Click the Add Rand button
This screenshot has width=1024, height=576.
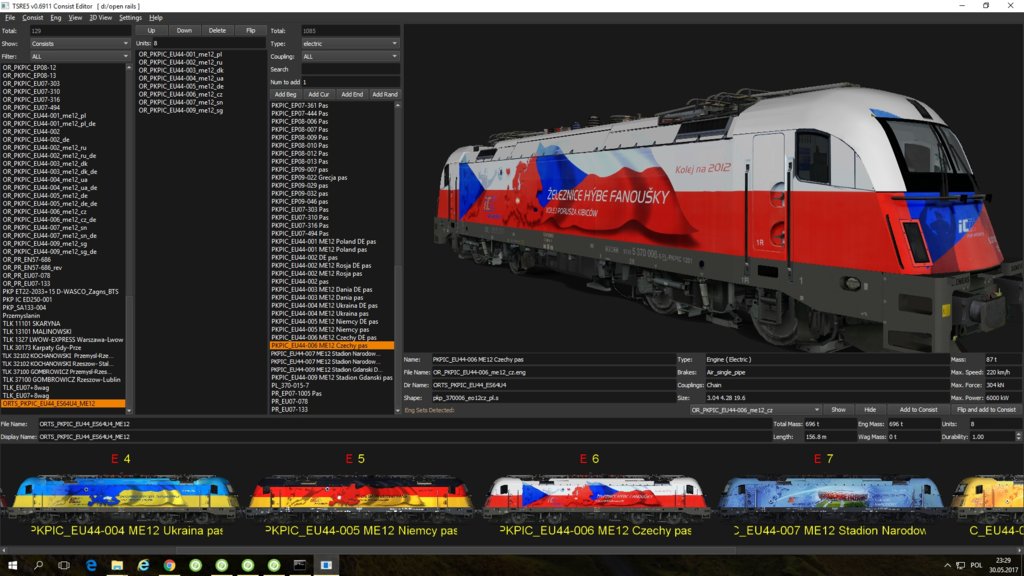click(385, 95)
